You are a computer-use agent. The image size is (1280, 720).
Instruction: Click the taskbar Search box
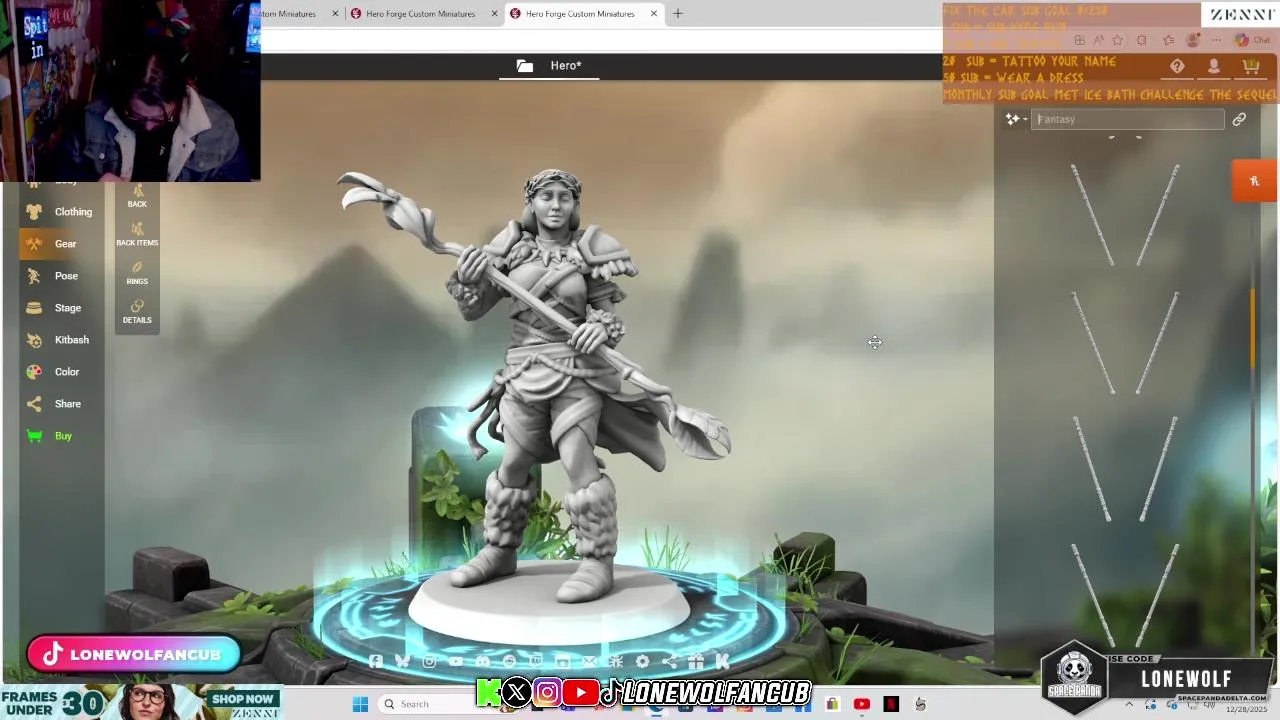coord(430,704)
